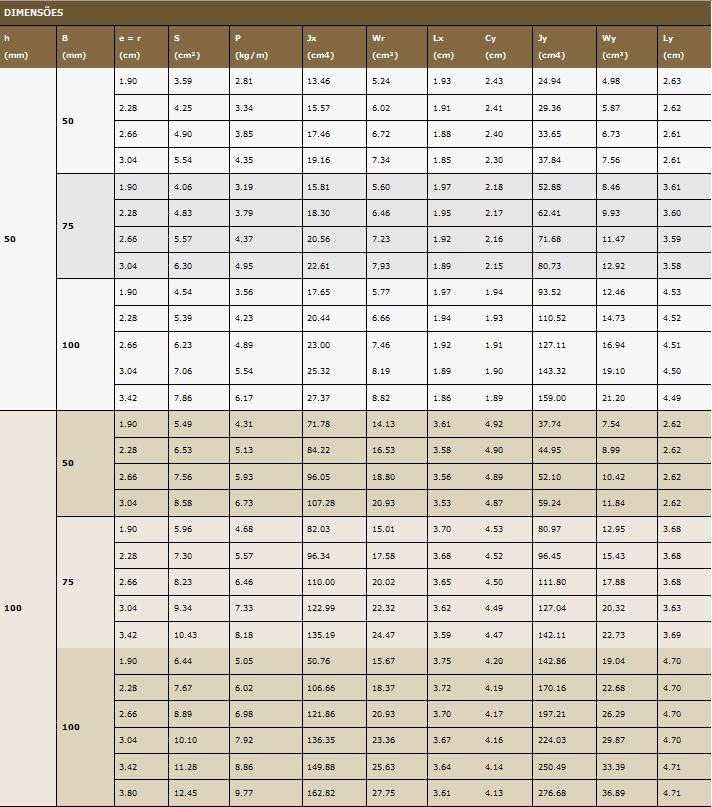This screenshot has width=712, height=807.
Task: Select the 'P (kg/m)' column header
Action: (x=266, y=47)
